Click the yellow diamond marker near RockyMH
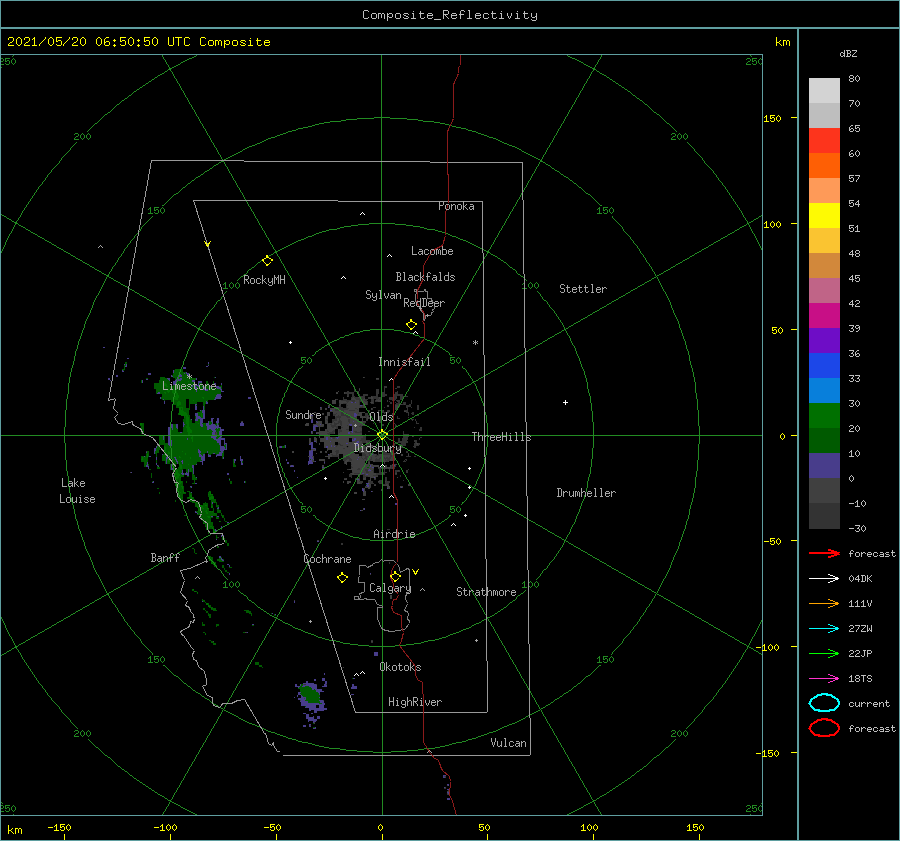 pos(267,261)
